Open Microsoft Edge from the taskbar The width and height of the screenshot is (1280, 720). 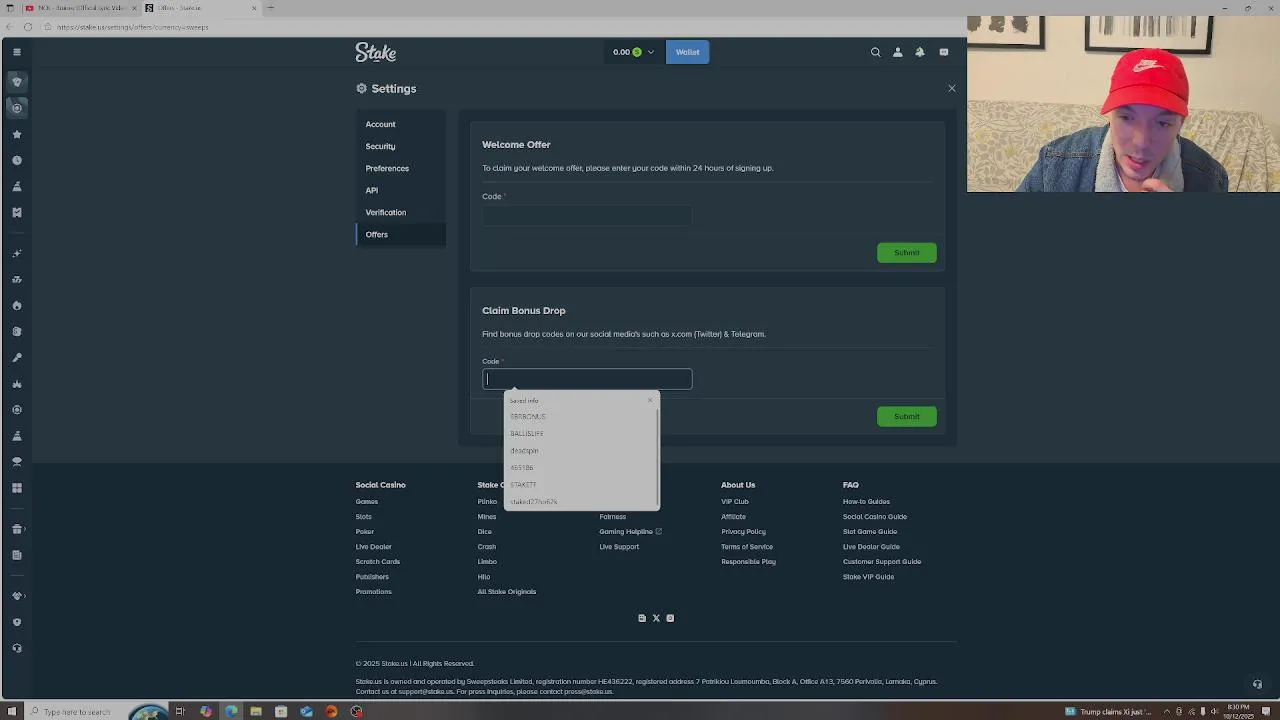pos(231,711)
